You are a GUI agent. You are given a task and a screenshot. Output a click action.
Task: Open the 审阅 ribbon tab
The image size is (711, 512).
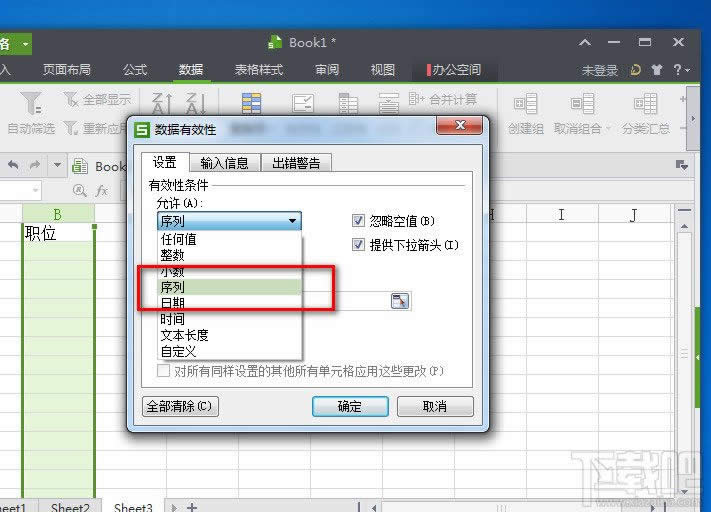pos(327,69)
